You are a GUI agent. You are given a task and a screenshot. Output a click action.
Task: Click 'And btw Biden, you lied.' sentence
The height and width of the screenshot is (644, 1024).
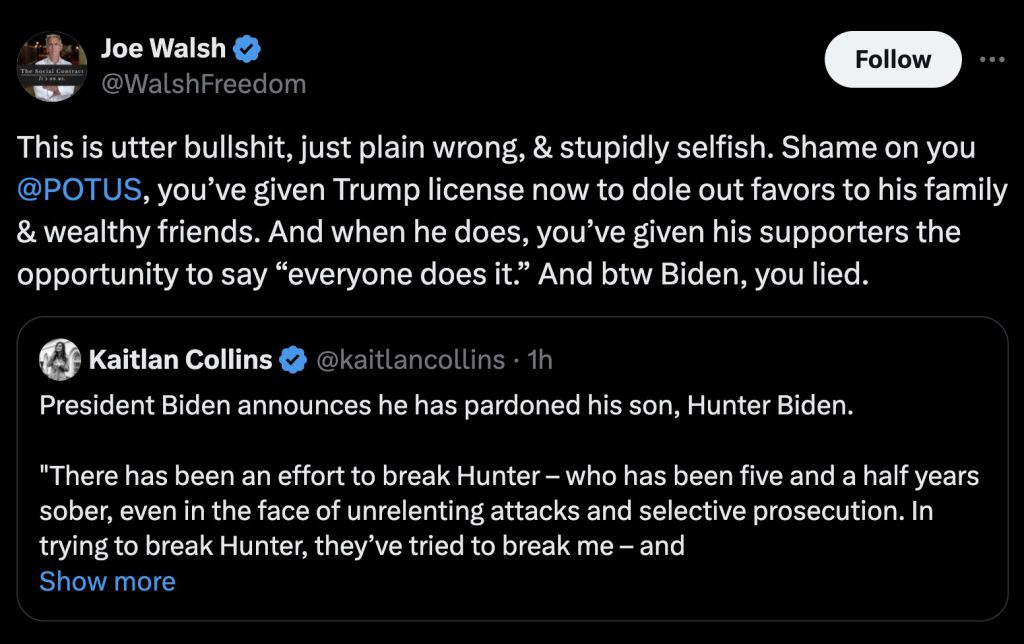pyautogui.click(x=700, y=274)
